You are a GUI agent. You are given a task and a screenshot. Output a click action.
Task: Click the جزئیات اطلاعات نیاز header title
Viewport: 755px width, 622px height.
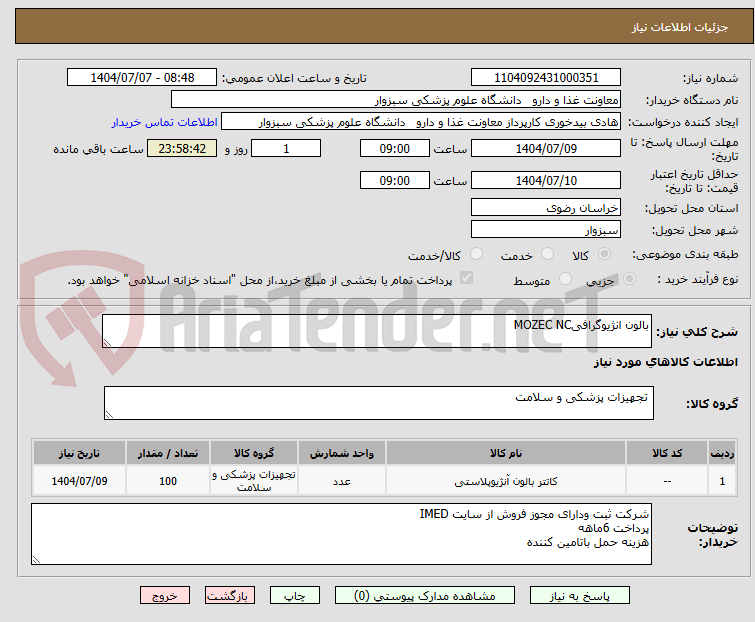[679, 27]
